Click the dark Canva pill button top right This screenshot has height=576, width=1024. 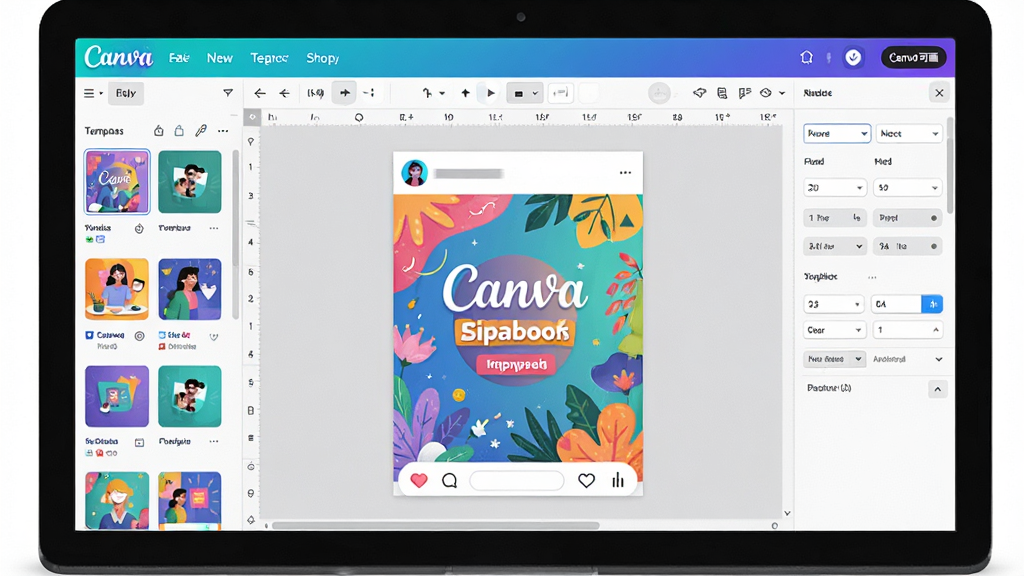pyautogui.click(x=913, y=57)
